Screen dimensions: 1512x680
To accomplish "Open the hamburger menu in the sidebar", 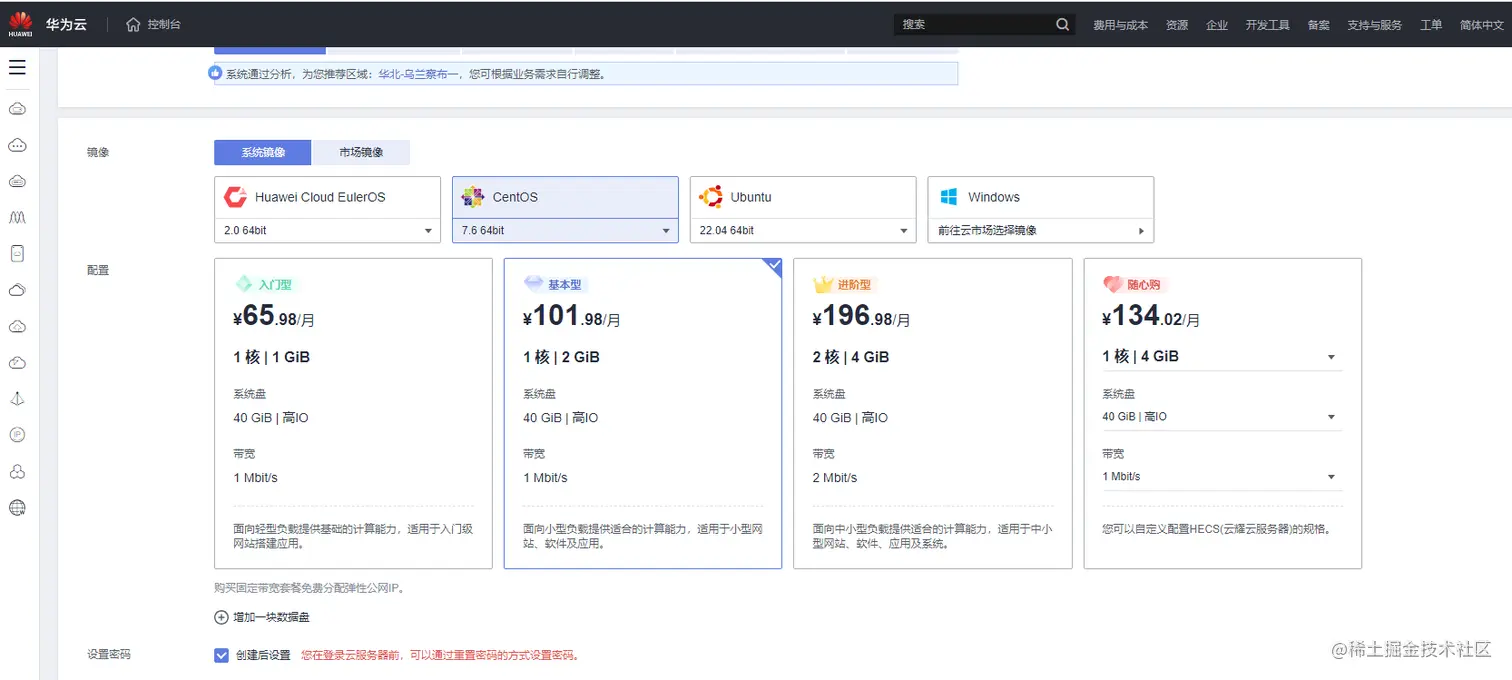I will 17,67.
